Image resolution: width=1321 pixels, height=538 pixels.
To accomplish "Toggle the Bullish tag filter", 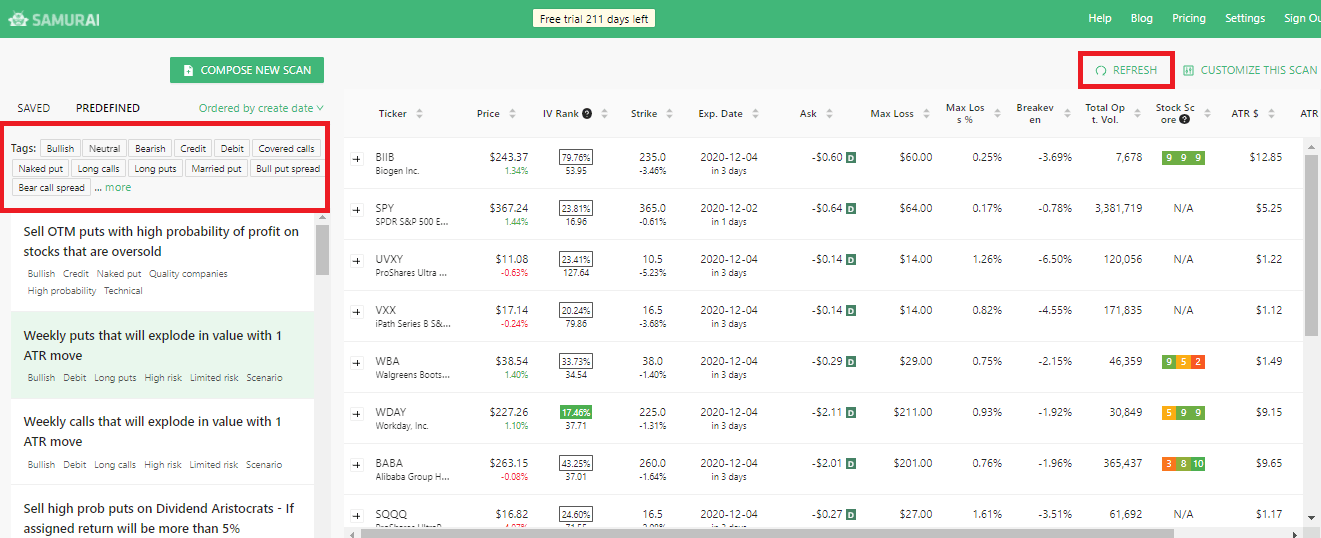I will [x=60, y=149].
